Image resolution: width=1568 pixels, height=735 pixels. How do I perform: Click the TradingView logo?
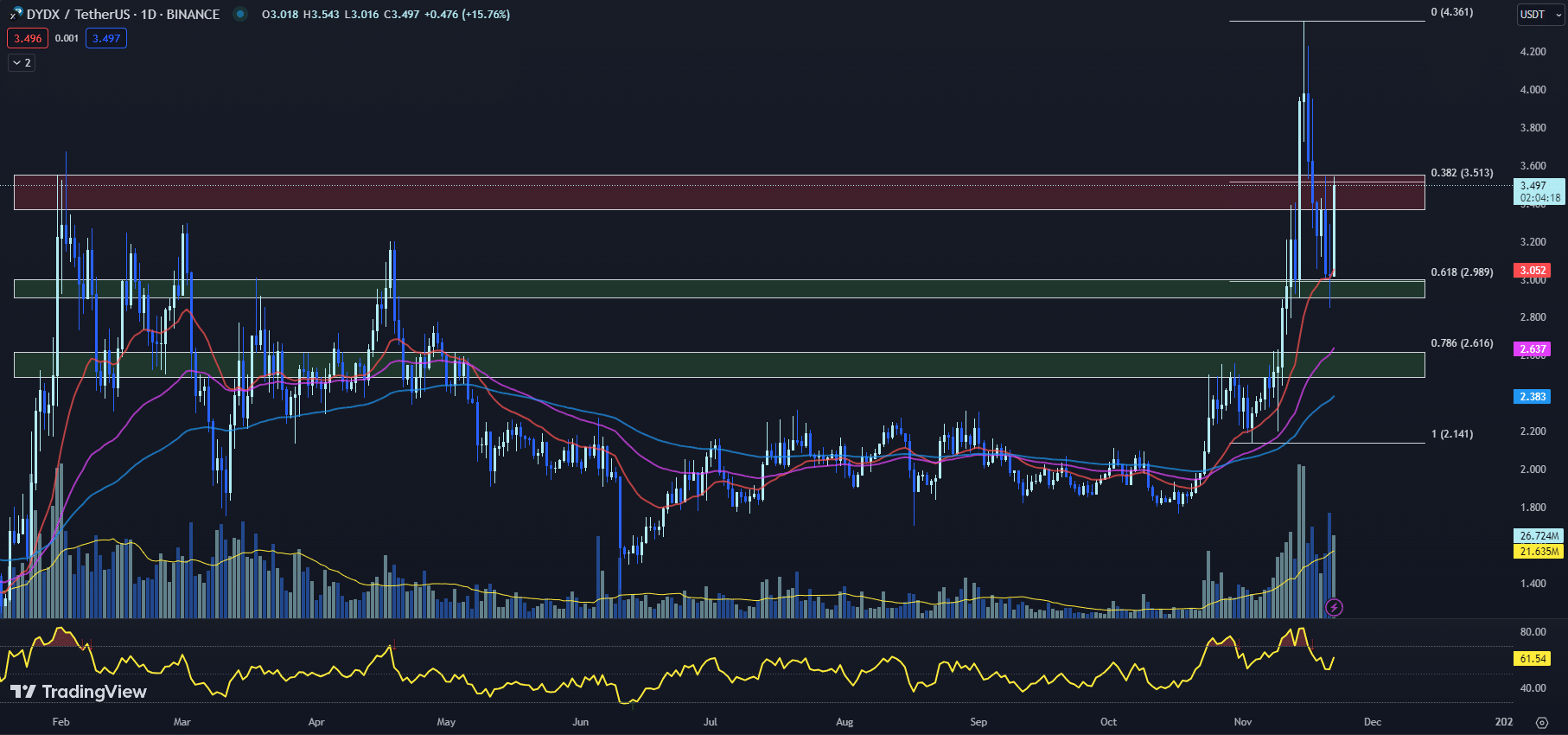(79, 692)
